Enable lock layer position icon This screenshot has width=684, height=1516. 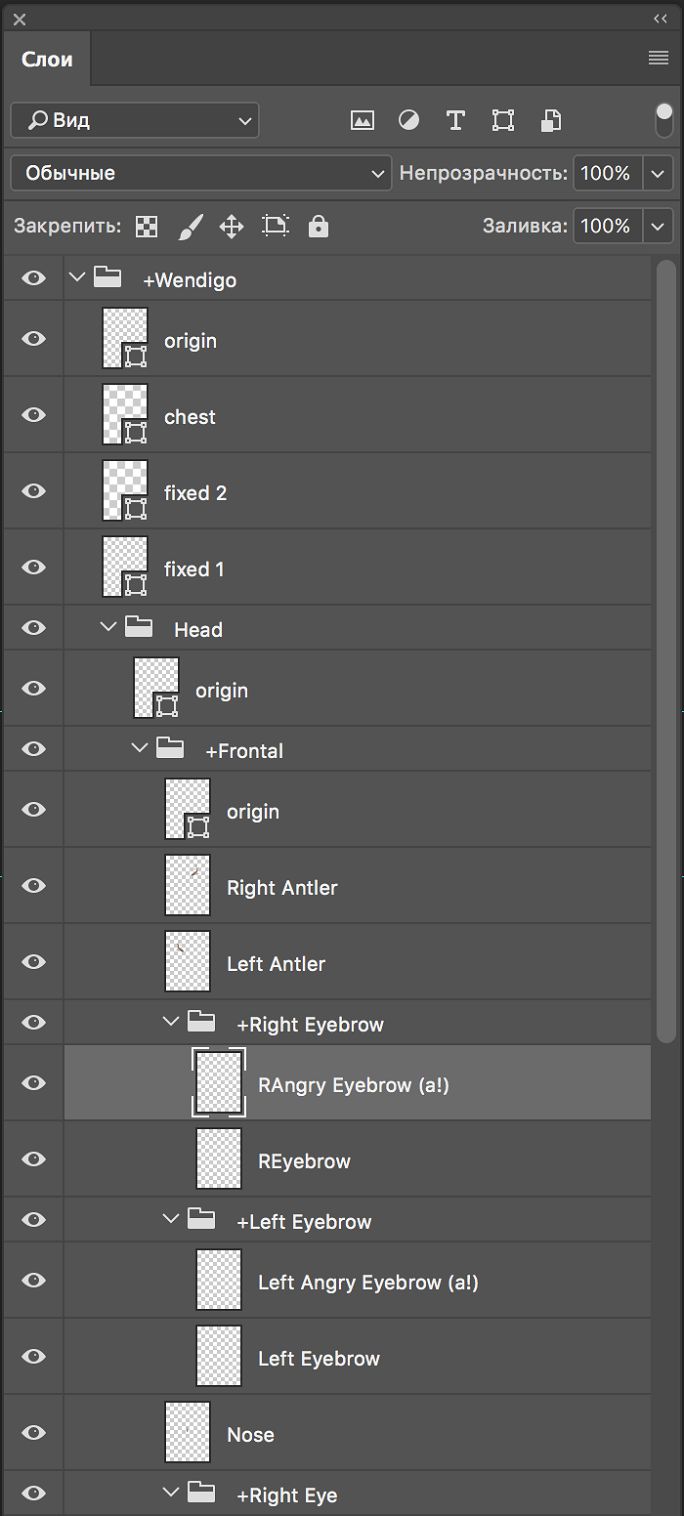[230, 226]
